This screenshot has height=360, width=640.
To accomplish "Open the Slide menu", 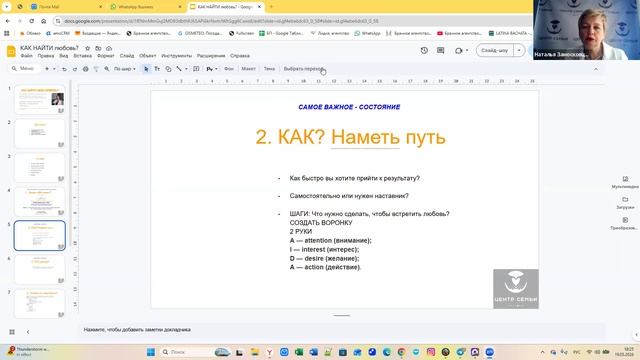I will [127, 56].
